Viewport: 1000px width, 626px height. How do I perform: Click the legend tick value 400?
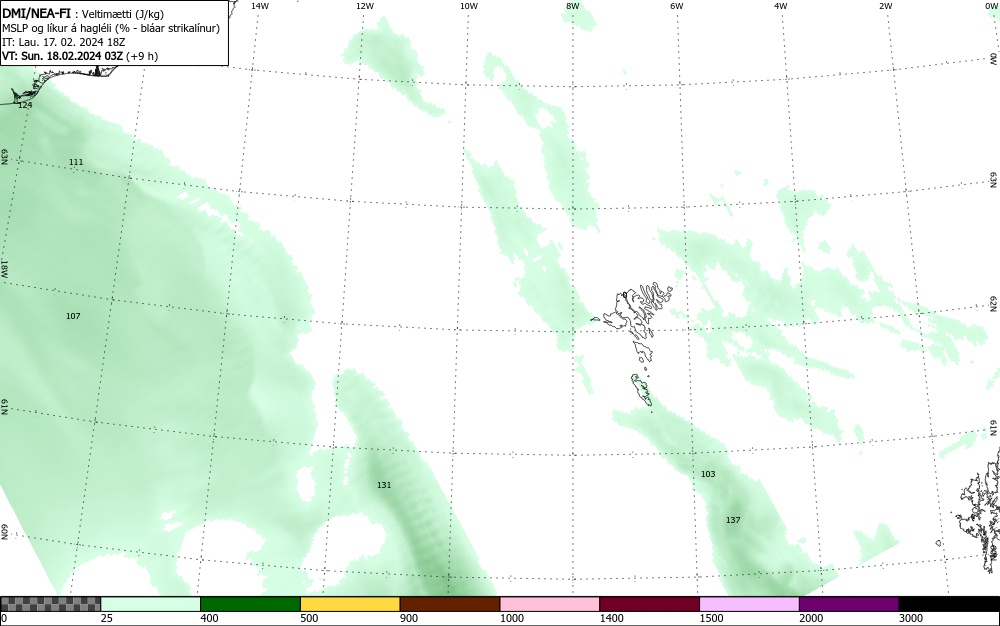pyautogui.click(x=209, y=618)
